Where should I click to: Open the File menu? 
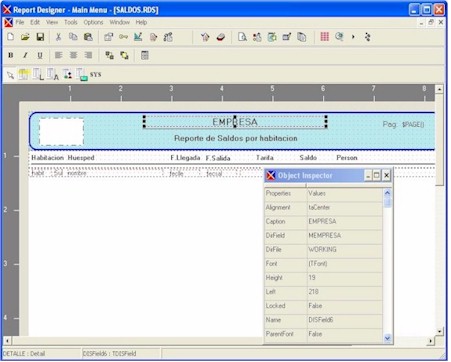coord(20,22)
